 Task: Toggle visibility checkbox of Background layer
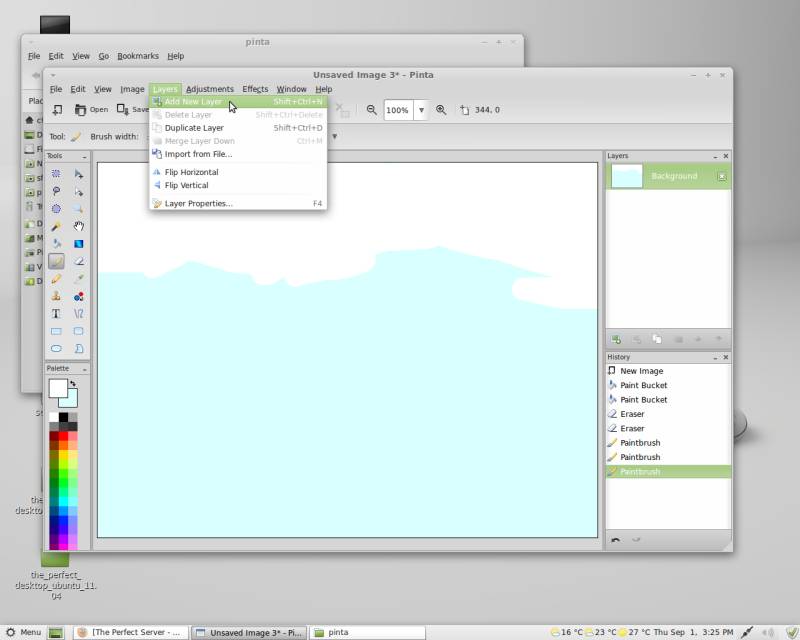(x=722, y=176)
